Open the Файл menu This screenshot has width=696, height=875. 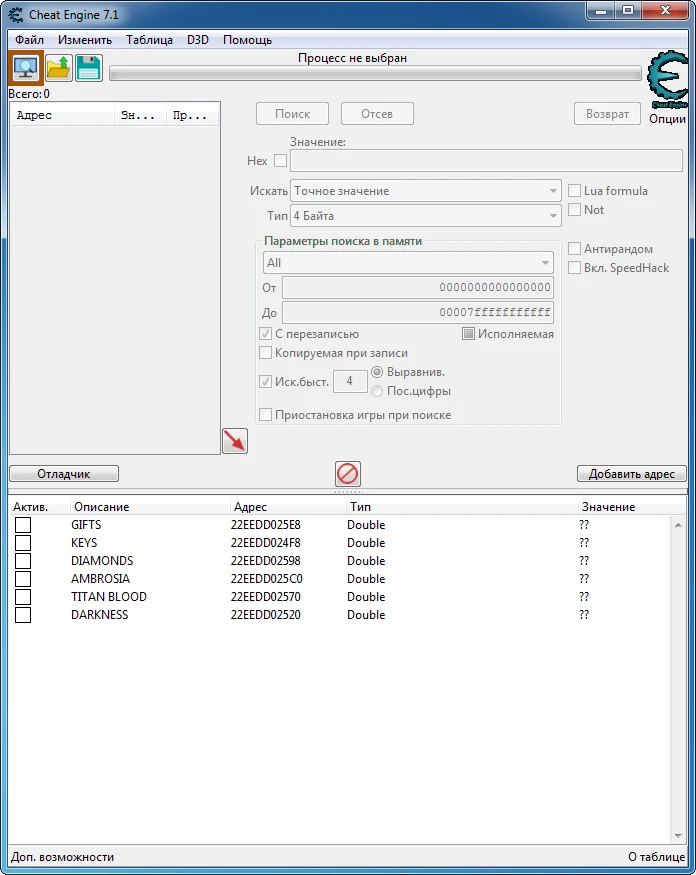[x=30, y=40]
